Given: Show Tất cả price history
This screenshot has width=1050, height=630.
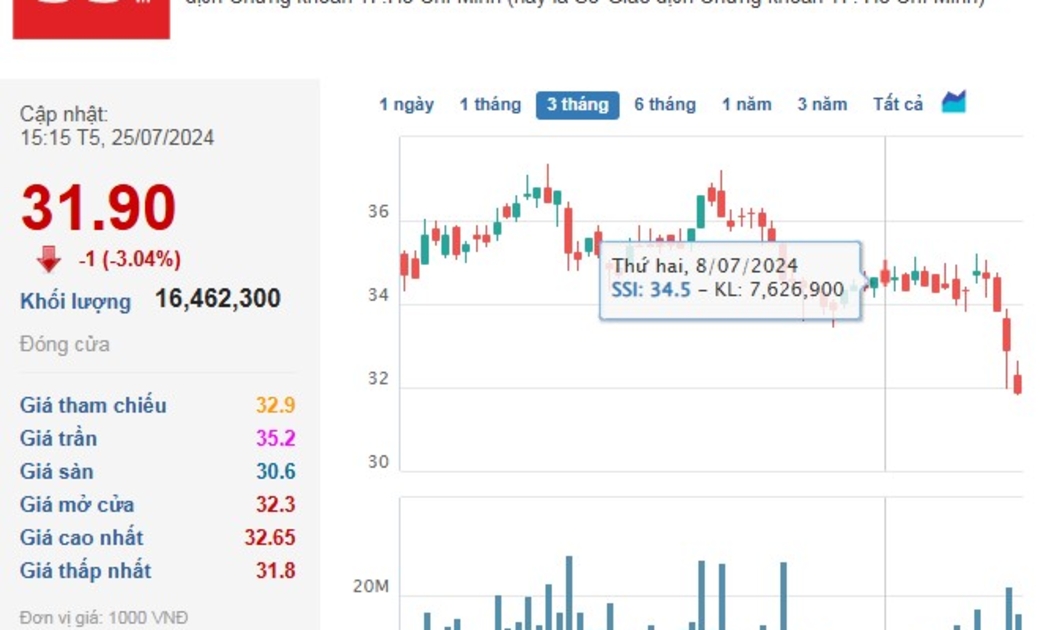Looking at the screenshot, I should click(x=897, y=104).
